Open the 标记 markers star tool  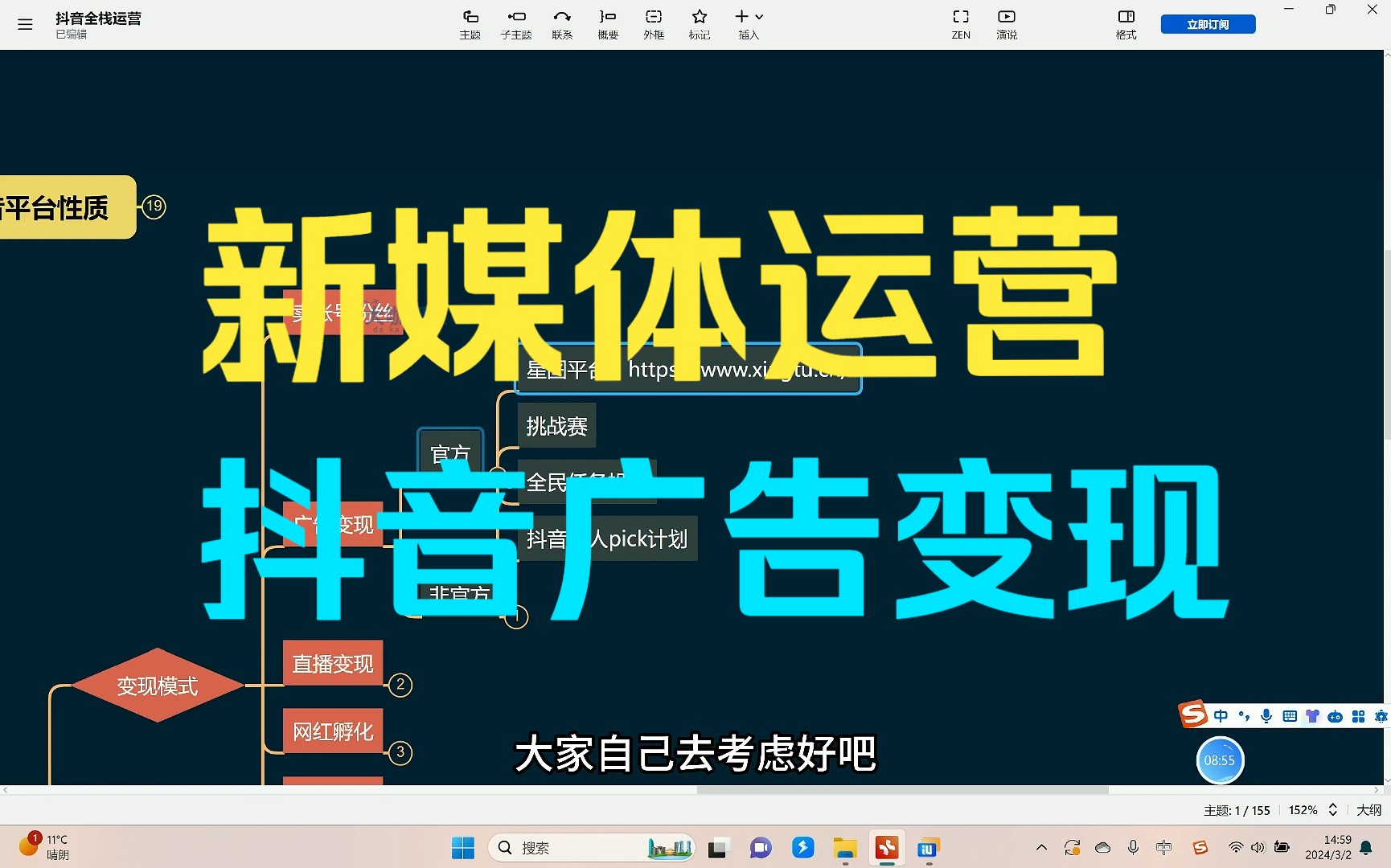(700, 24)
